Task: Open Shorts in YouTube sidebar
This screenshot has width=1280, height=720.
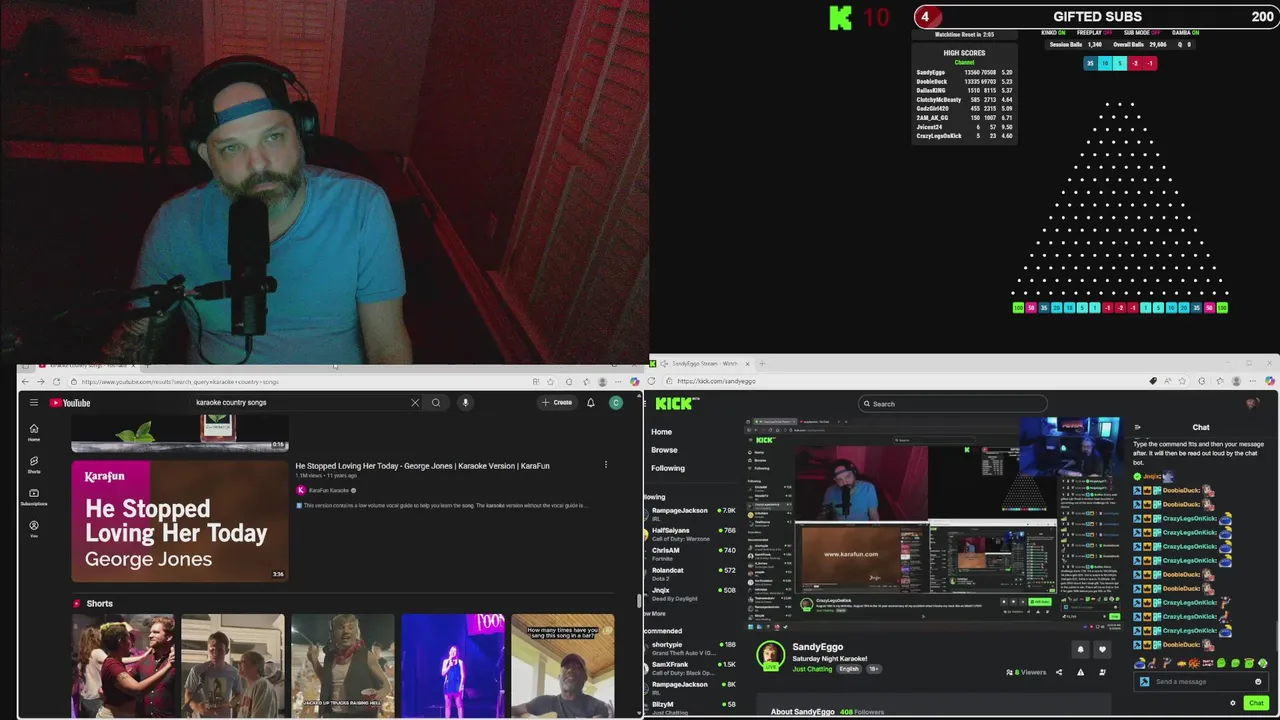Action: coord(34,464)
